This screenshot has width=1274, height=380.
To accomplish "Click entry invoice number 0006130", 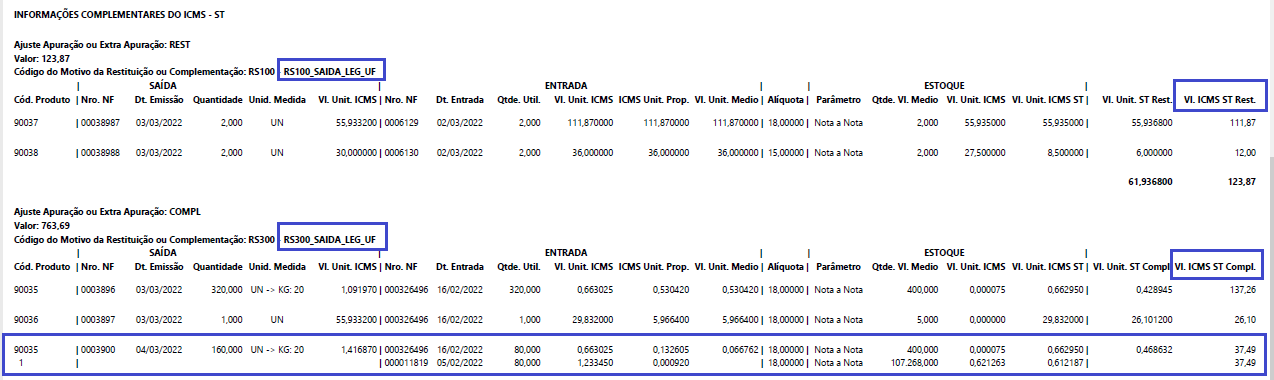I will [401, 153].
